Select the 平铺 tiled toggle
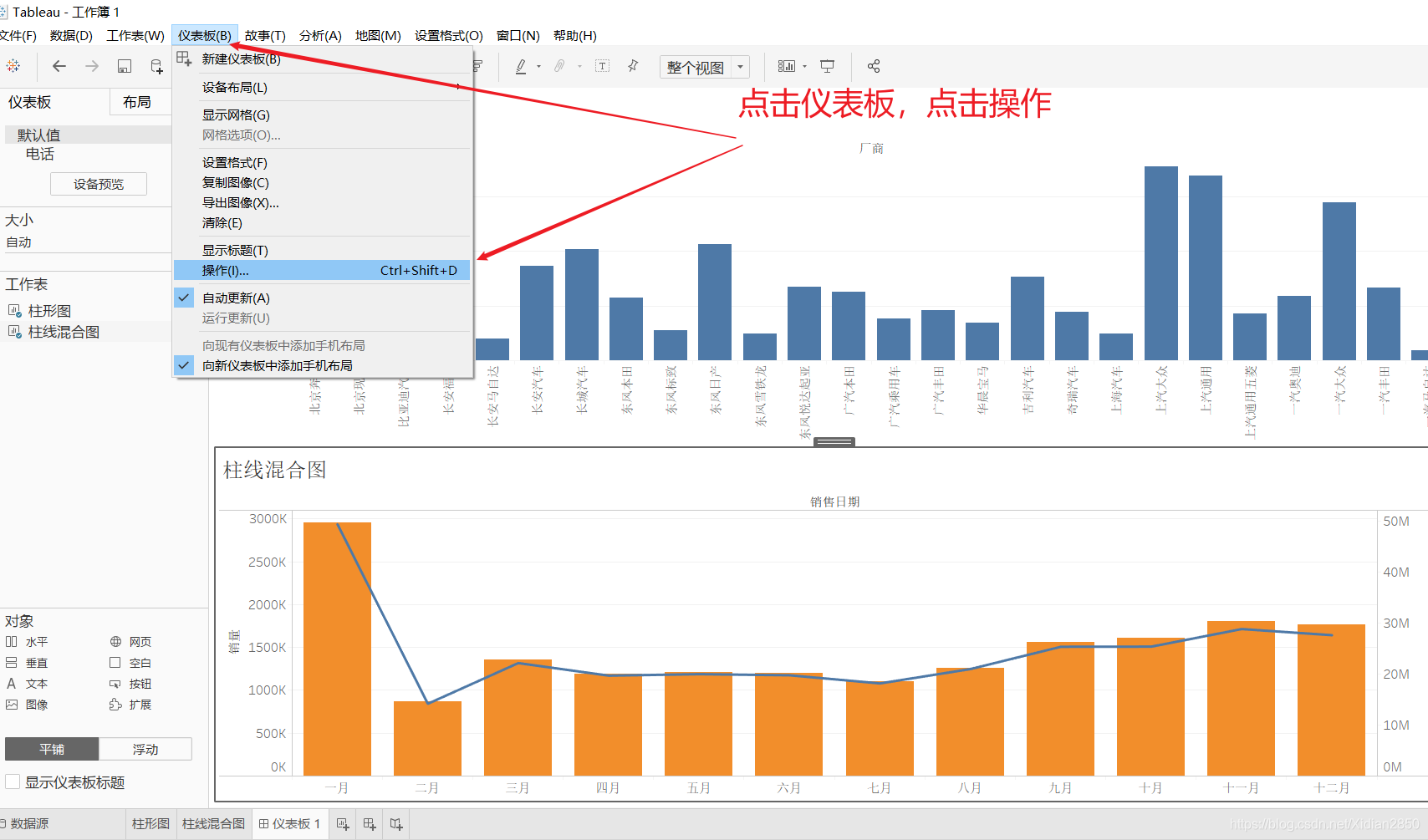Viewport: 1428px width, 840px height. (52, 749)
